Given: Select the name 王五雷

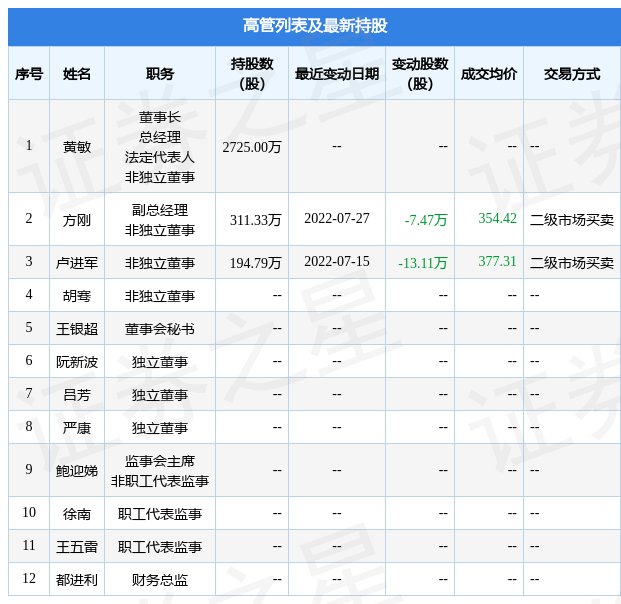Looking at the screenshot, I should click(x=77, y=547).
